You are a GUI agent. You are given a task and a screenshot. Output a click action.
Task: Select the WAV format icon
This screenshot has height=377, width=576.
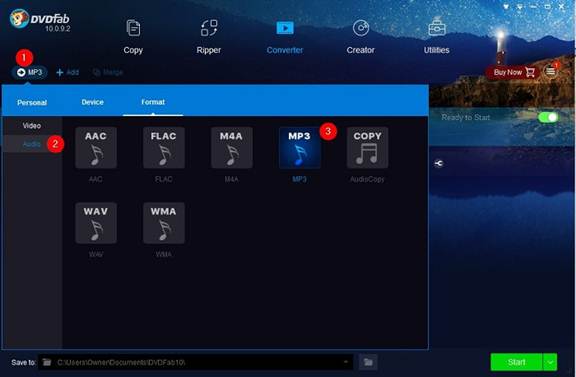coord(96,223)
